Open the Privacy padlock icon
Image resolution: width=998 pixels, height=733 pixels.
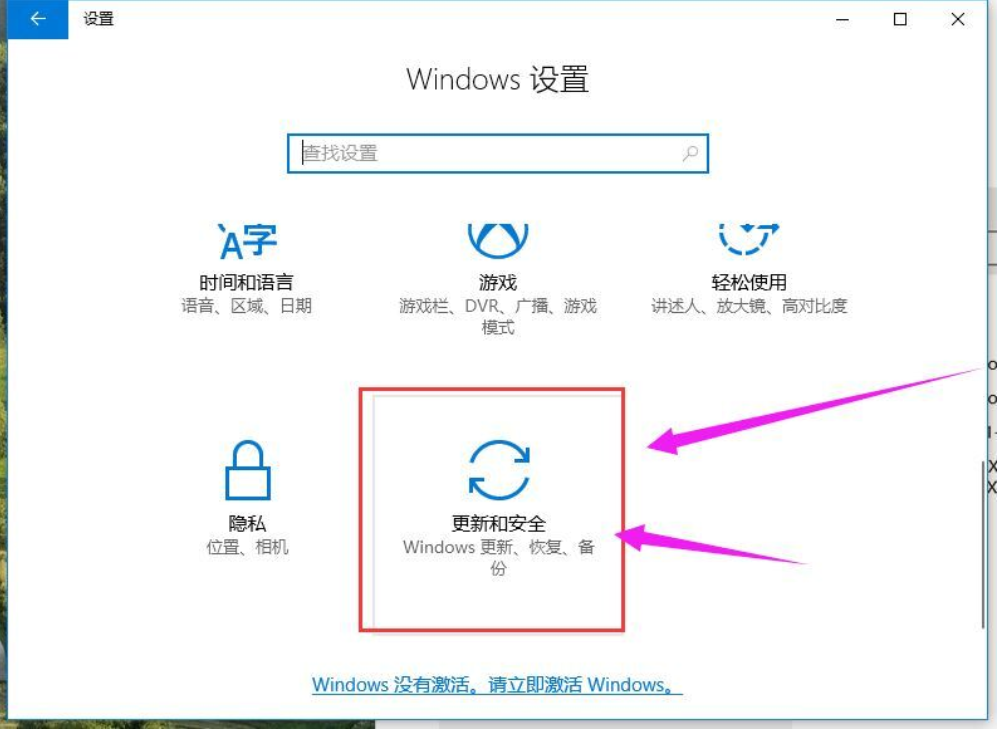(x=248, y=470)
